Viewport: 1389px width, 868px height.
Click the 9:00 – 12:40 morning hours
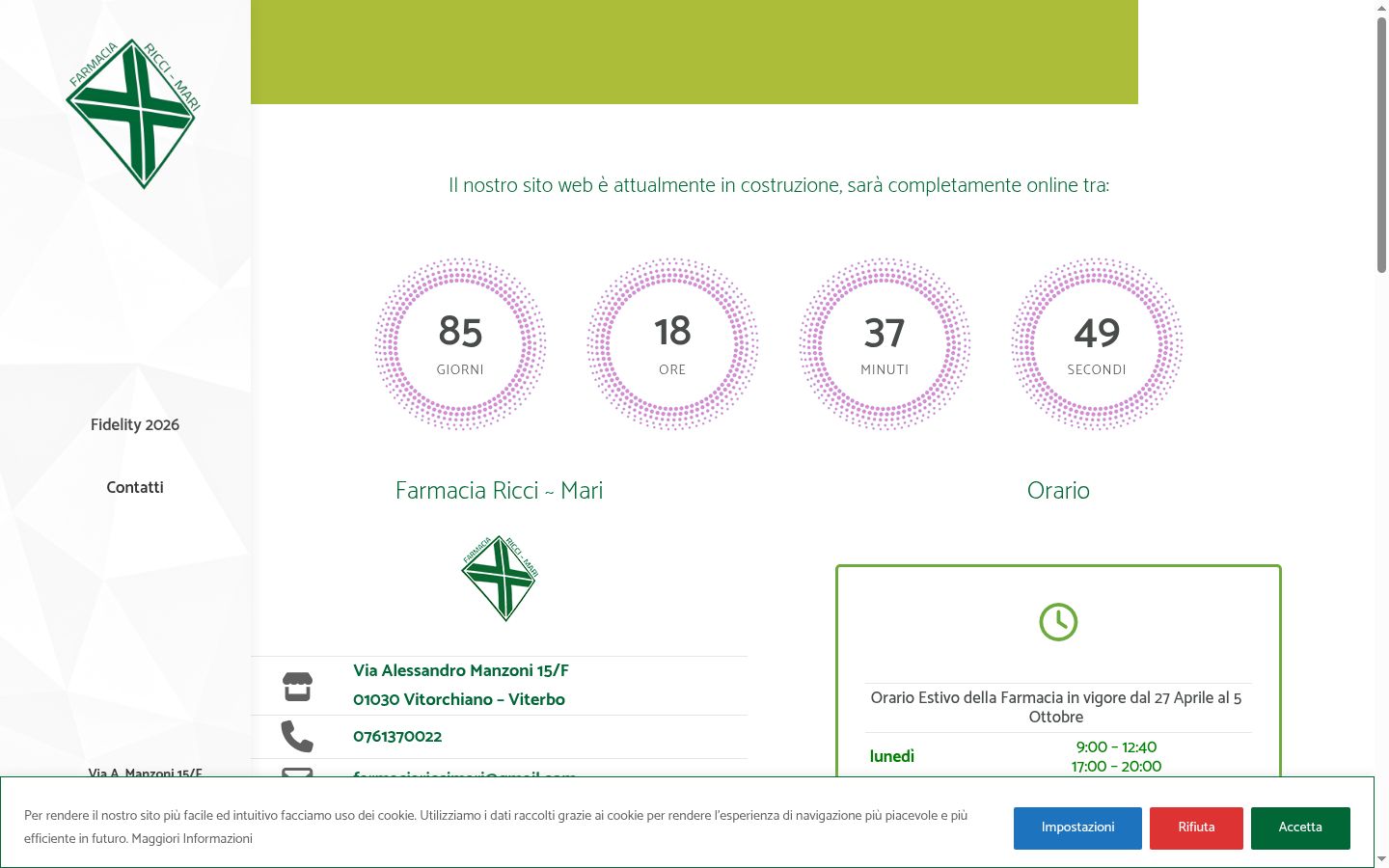click(x=1116, y=747)
